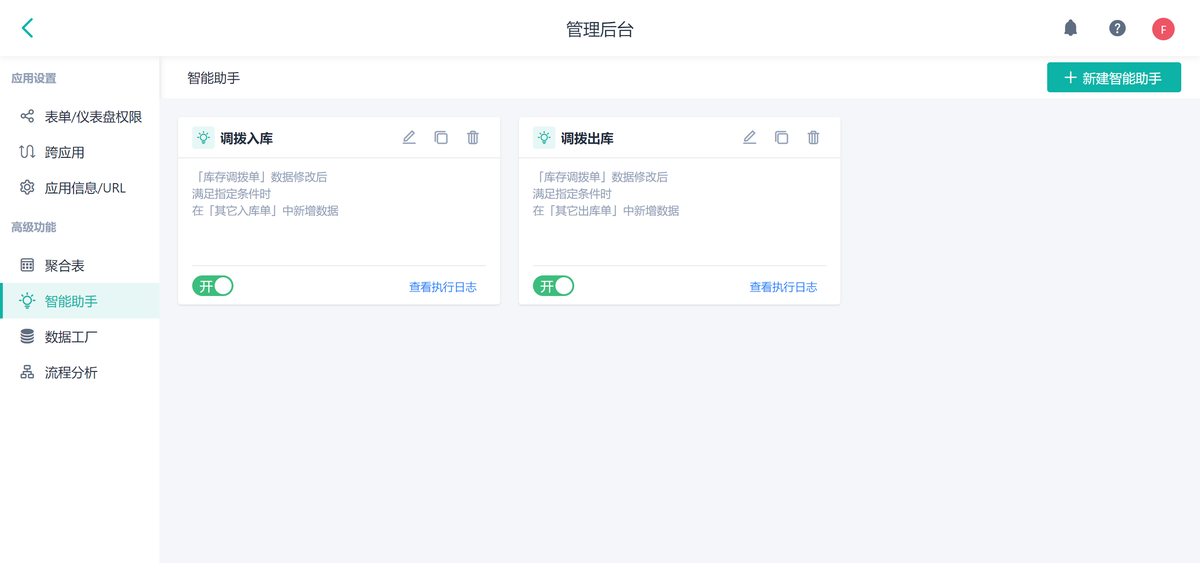This screenshot has height=563, width=1200.
Task: Click 在「其它入库单」中新增数据 description text
Action: tap(265, 211)
